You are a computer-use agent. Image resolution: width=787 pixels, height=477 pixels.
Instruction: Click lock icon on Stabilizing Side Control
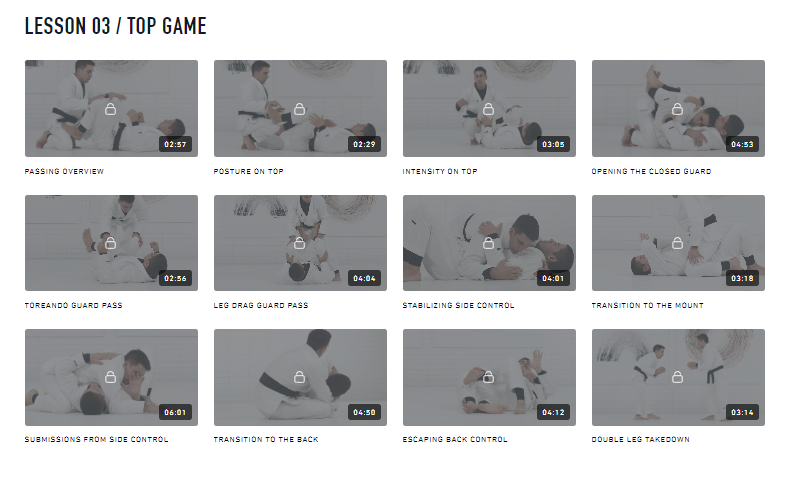[488, 244]
